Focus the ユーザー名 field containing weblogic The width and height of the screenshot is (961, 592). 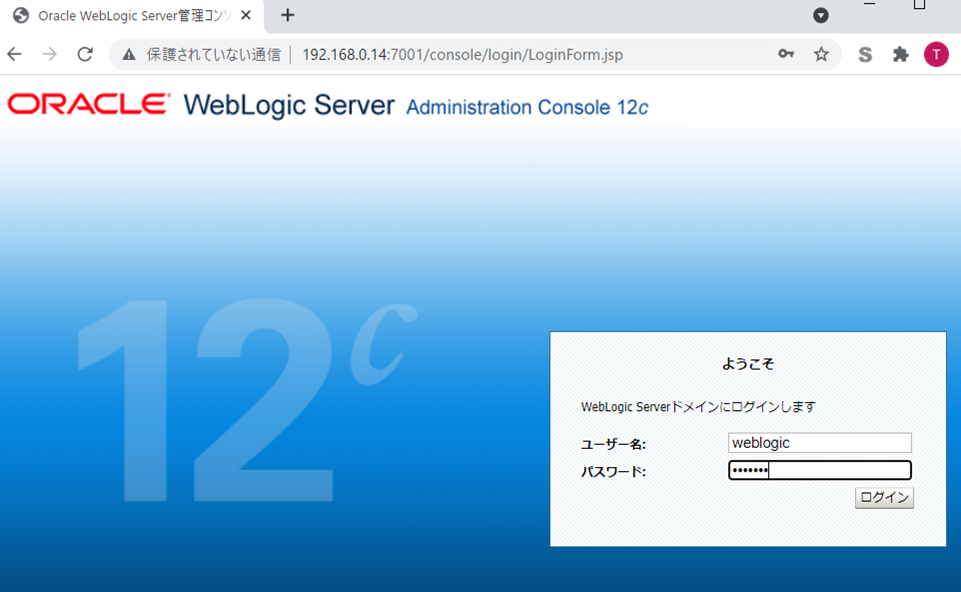point(820,443)
